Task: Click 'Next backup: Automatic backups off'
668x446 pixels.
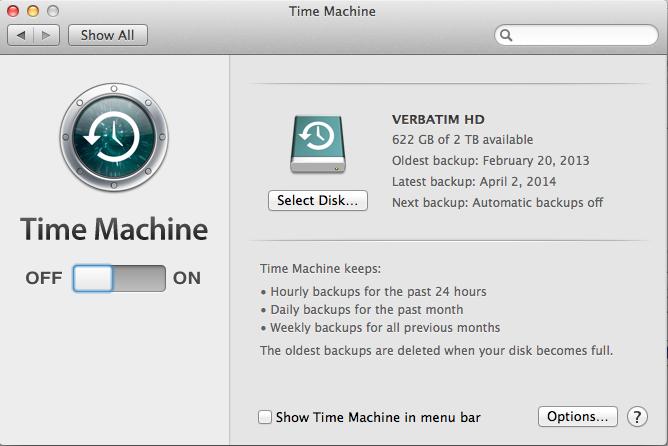Action: point(497,202)
